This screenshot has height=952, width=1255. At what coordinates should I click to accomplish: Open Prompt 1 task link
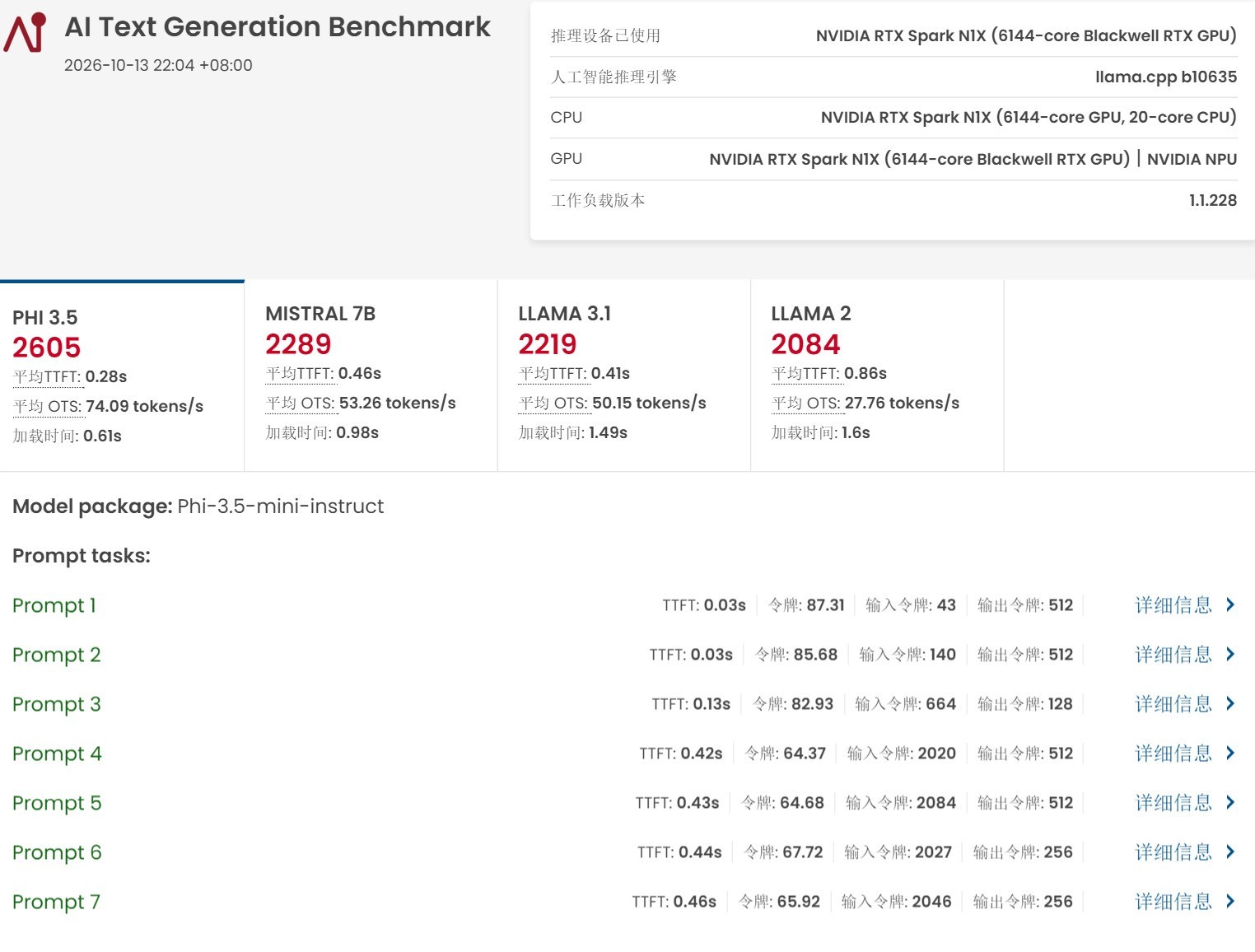pyautogui.click(x=54, y=605)
